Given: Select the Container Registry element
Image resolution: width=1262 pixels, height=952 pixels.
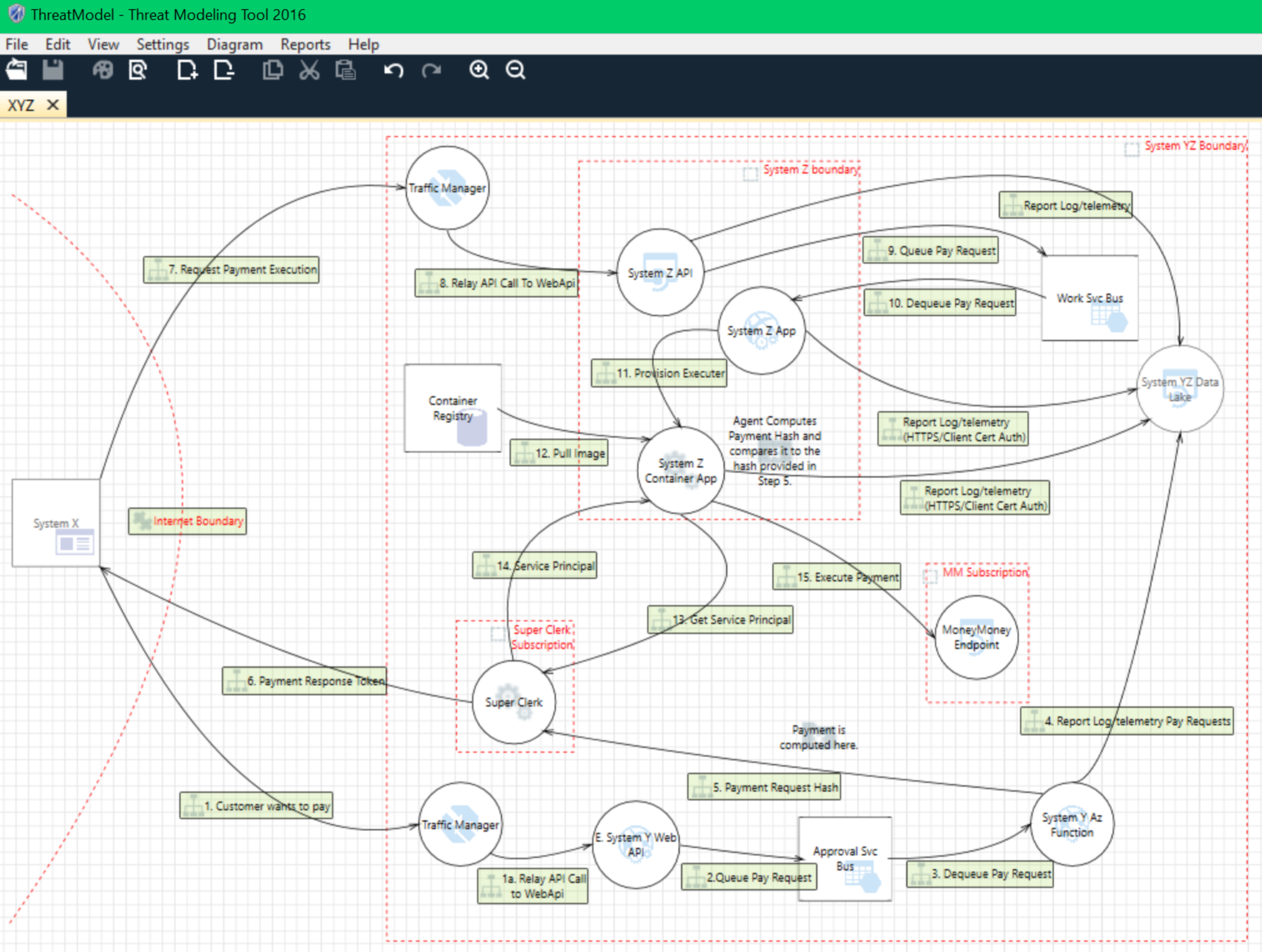Looking at the screenshot, I should (x=453, y=408).
